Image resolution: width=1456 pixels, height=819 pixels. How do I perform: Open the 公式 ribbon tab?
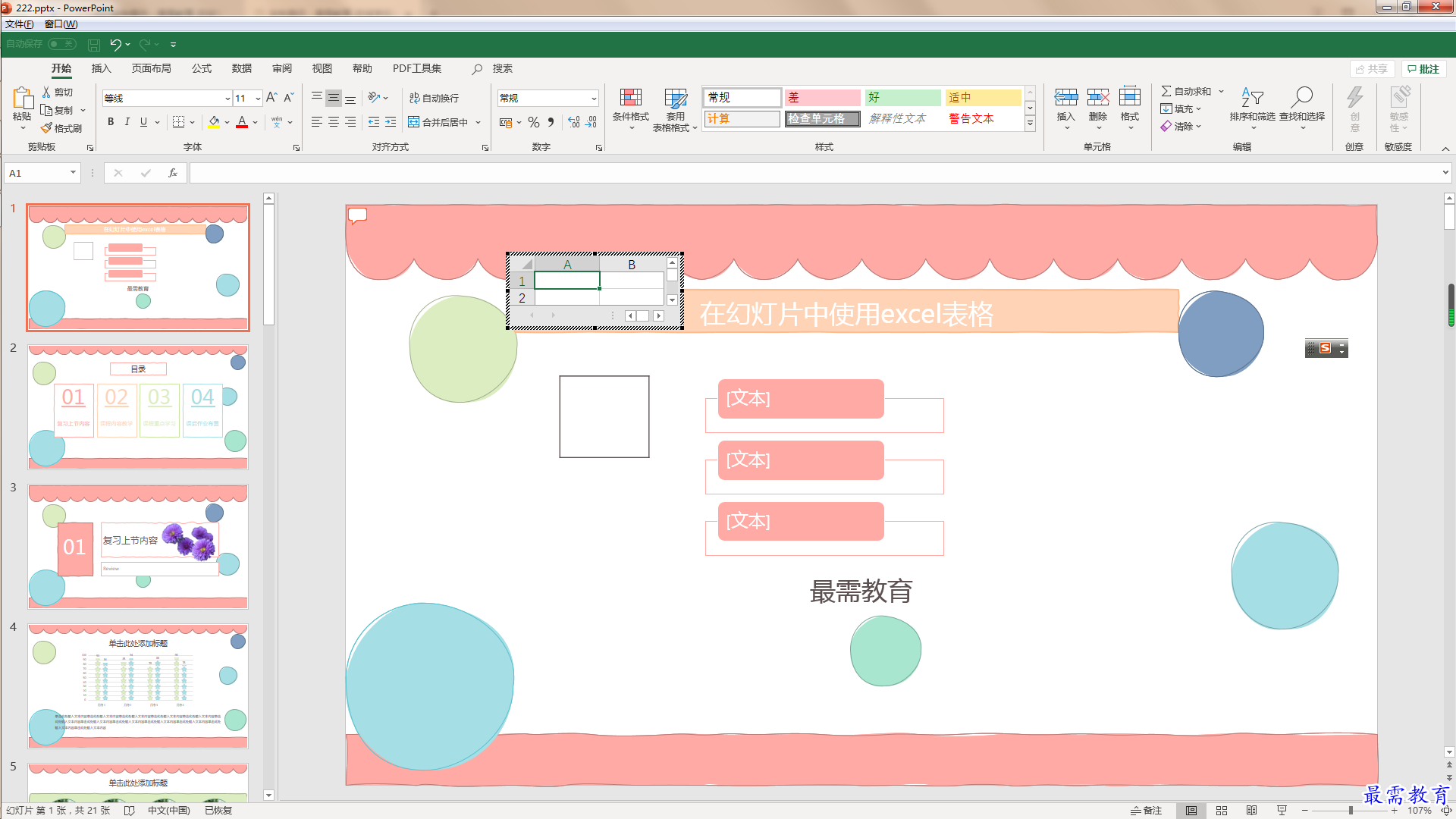tap(202, 68)
